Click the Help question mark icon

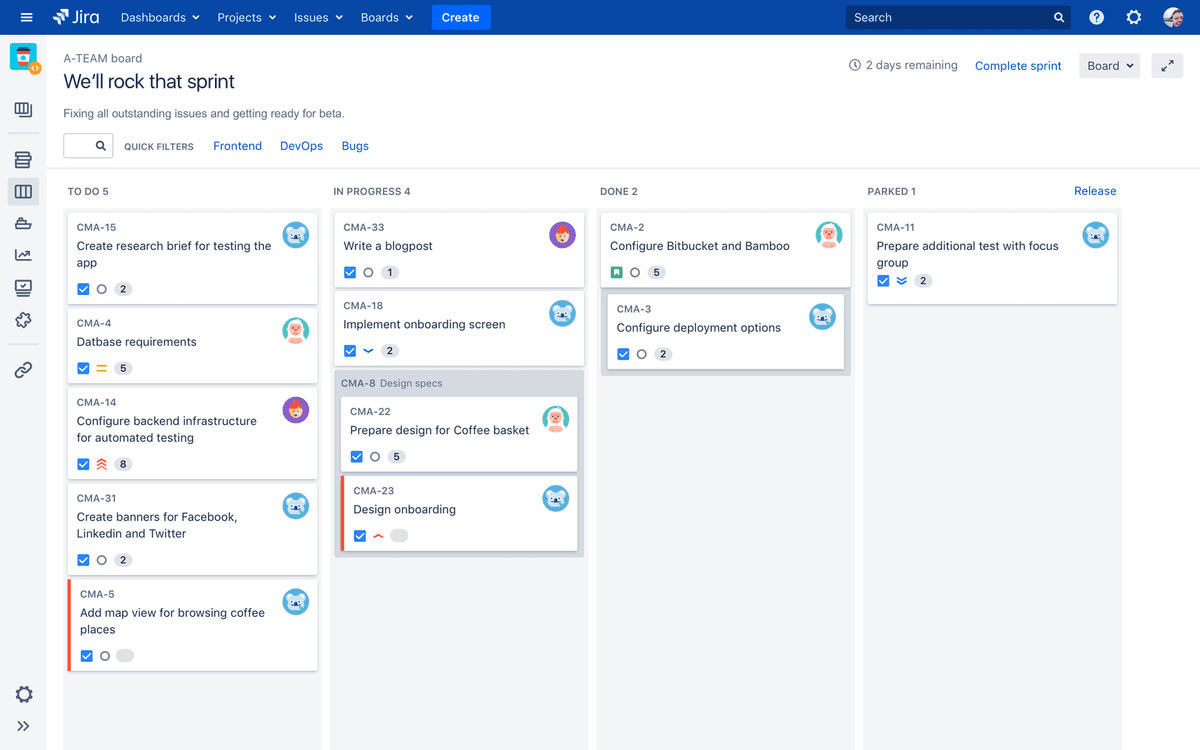(1097, 17)
